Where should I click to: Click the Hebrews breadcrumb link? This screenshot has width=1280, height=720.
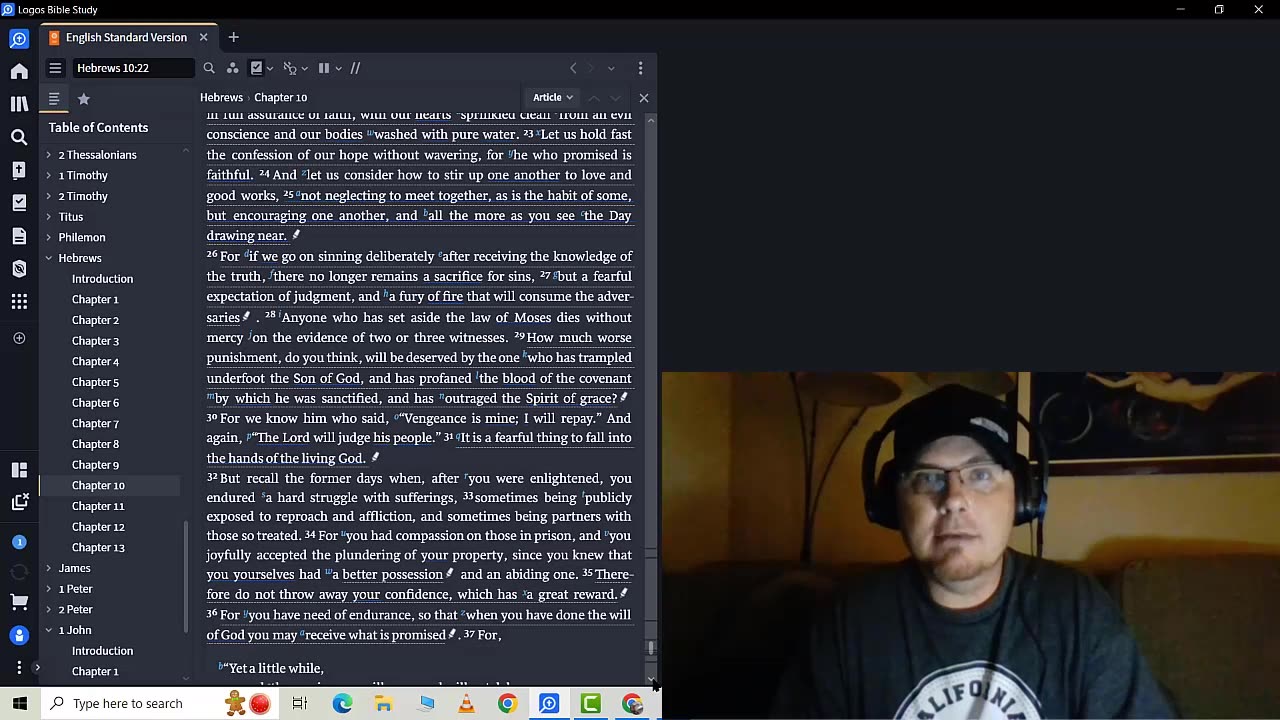click(x=221, y=97)
